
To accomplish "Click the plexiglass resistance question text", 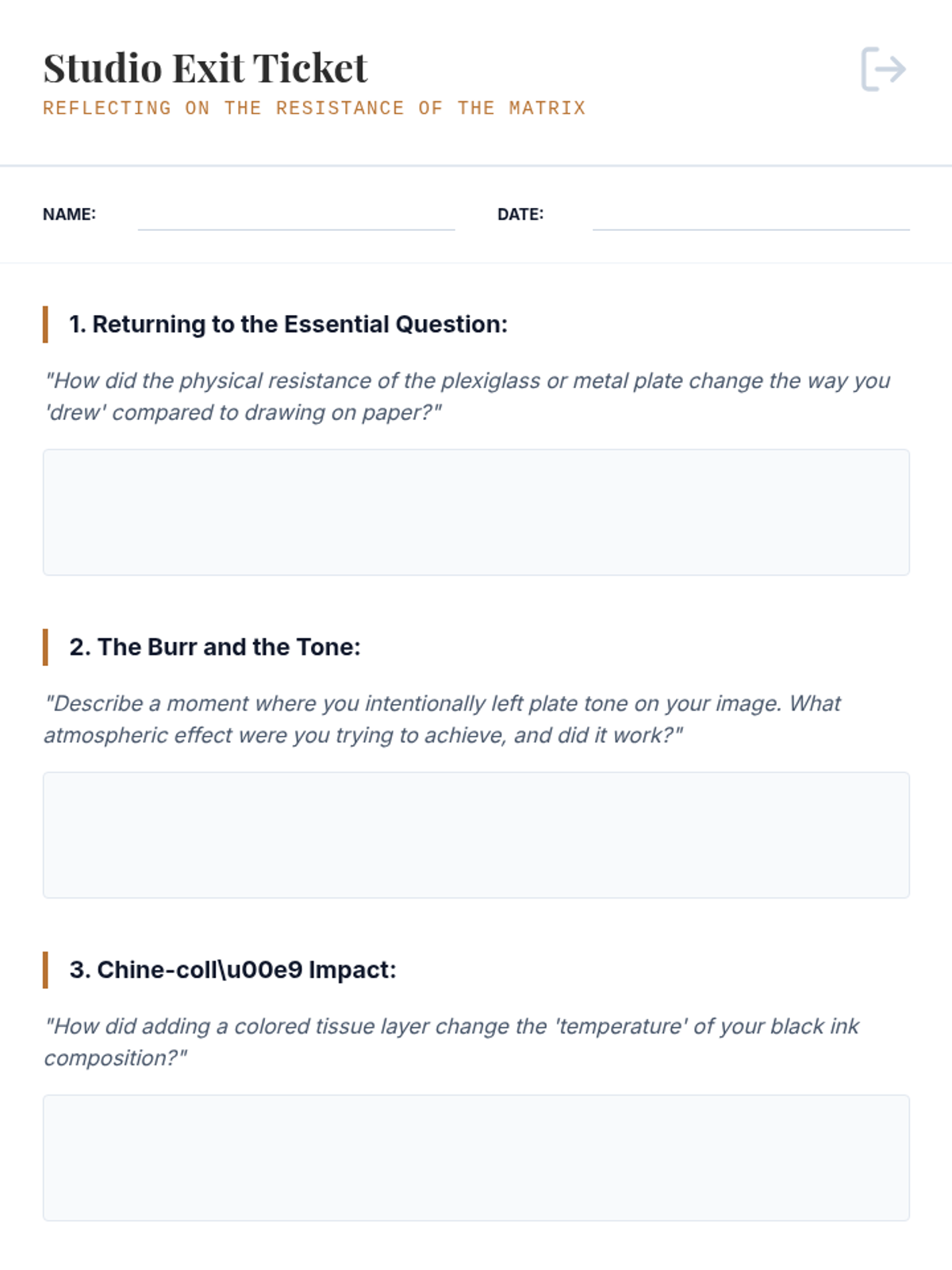I will tap(467, 397).
